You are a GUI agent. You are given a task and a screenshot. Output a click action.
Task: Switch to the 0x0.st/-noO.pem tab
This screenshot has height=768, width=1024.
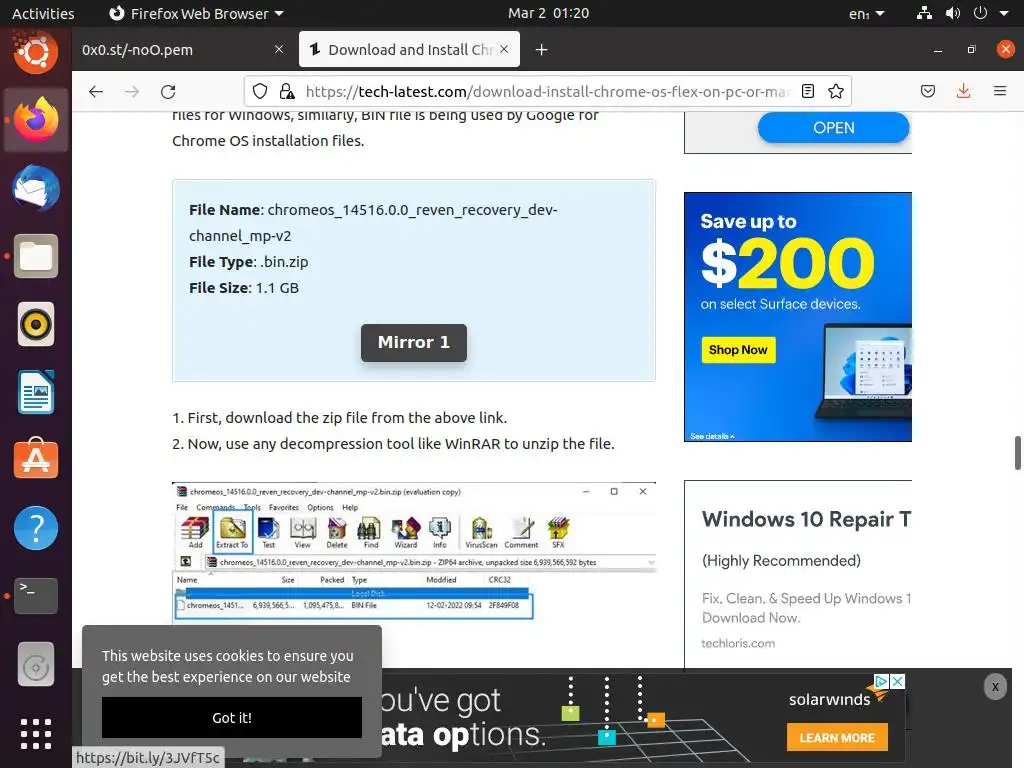coord(176,50)
